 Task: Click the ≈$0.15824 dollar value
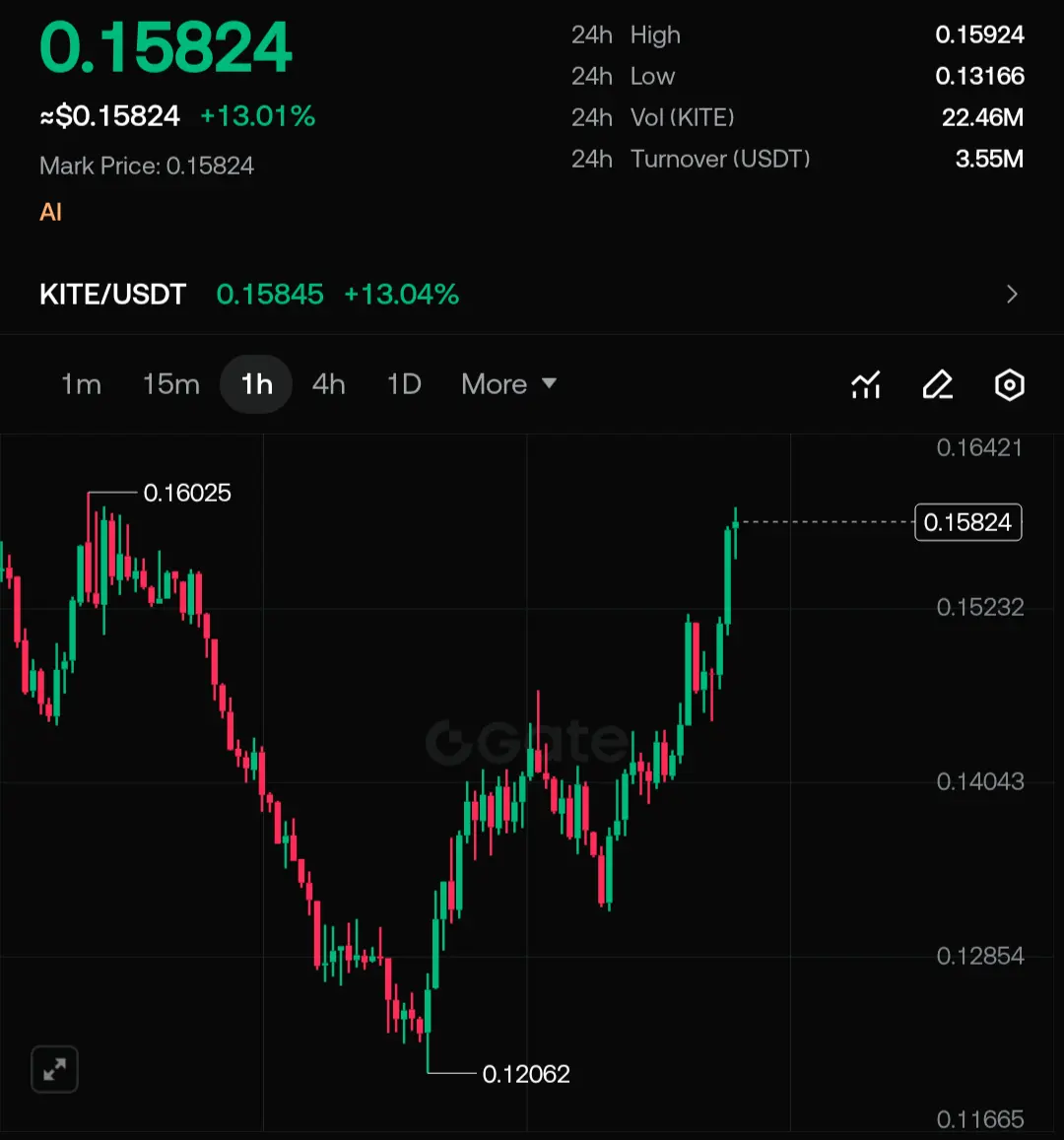(109, 115)
